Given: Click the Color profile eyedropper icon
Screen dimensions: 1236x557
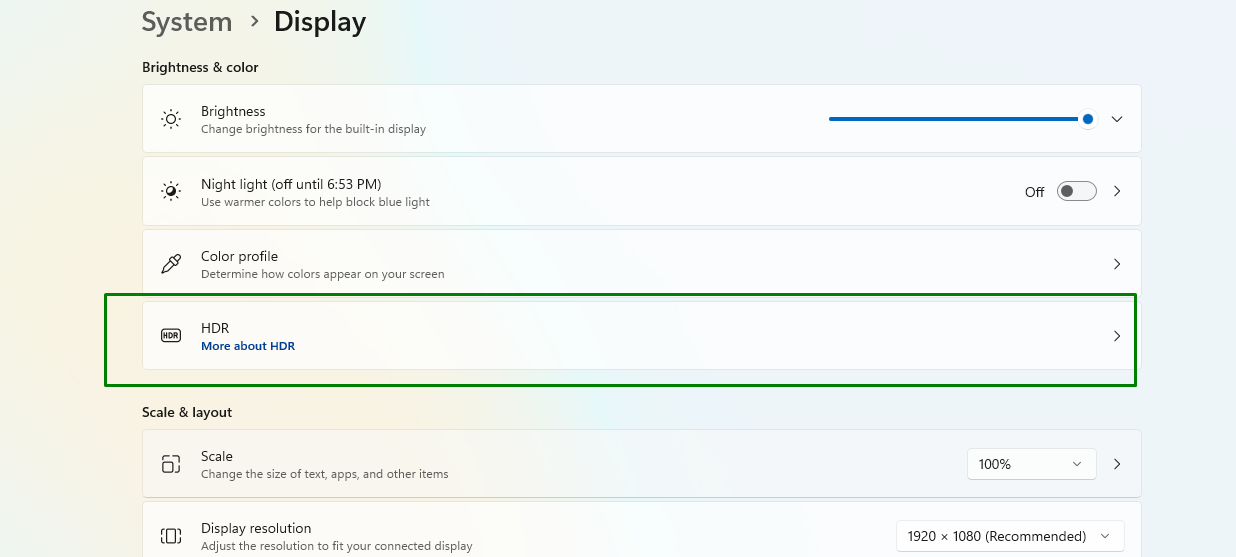Looking at the screenshot, I should click(x=171, y=264).
